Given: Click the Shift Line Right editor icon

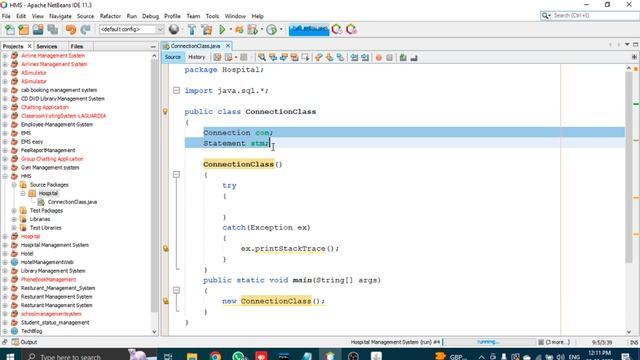Looking at the screenshot, I should click(365, 58).
